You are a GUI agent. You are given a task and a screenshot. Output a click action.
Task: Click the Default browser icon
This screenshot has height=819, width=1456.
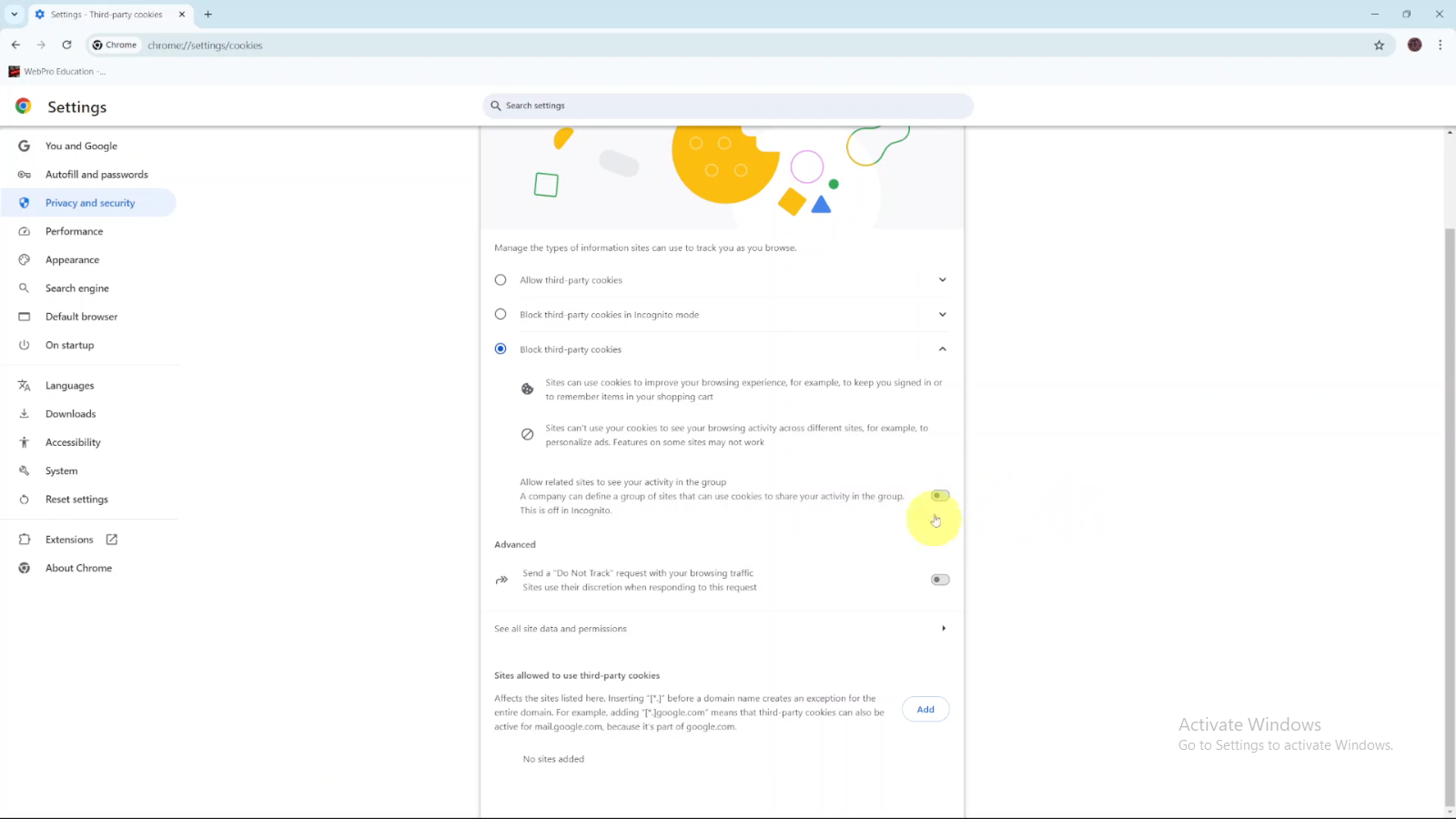(x=25, y=317)
